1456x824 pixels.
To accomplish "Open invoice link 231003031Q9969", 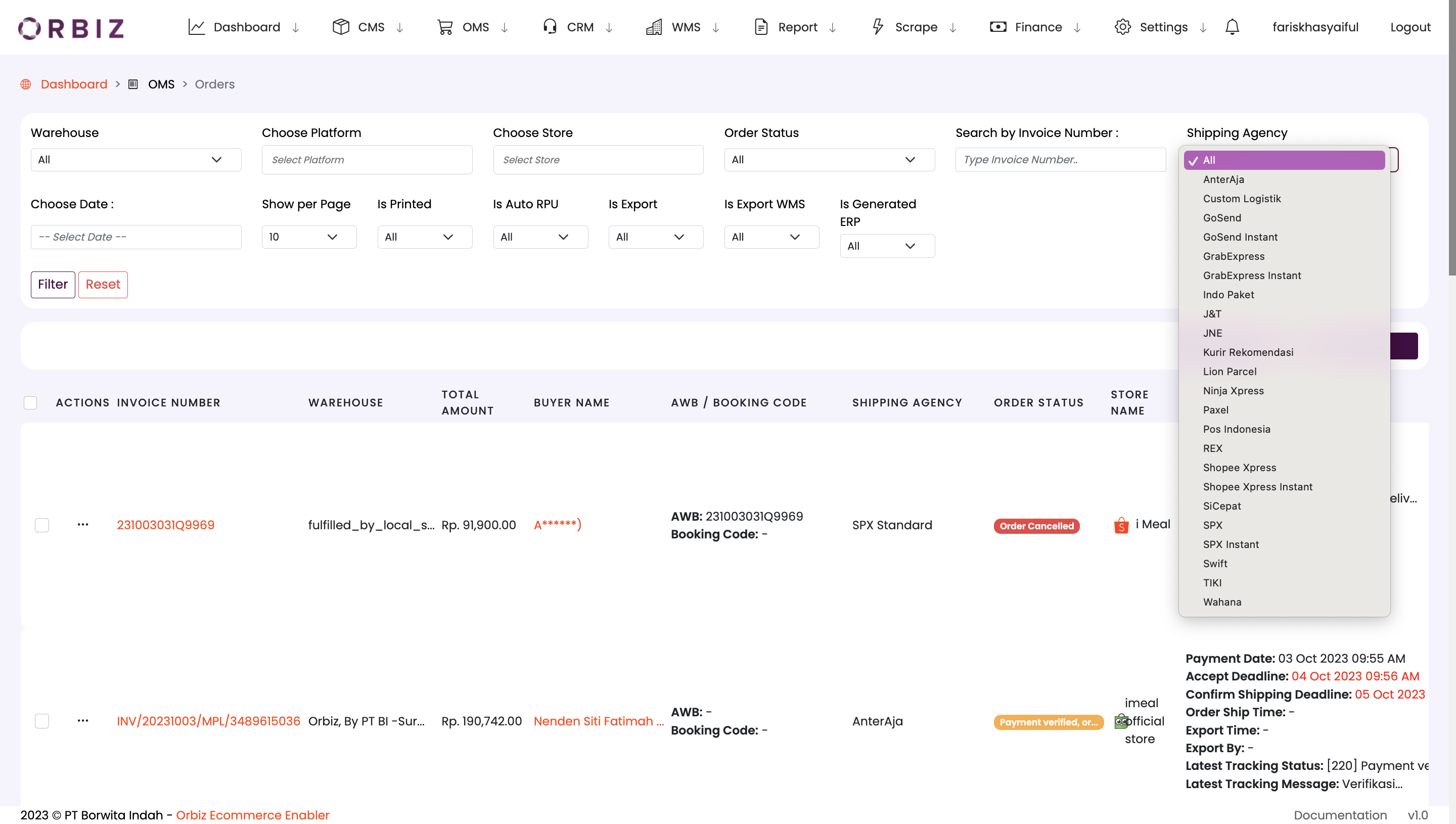I will [x=165, y=525].
